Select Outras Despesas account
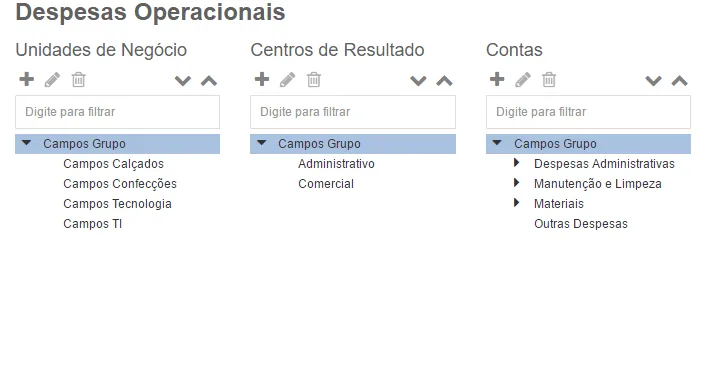The width and height of the screenshot is (709, 372). [x=581, y=224]
